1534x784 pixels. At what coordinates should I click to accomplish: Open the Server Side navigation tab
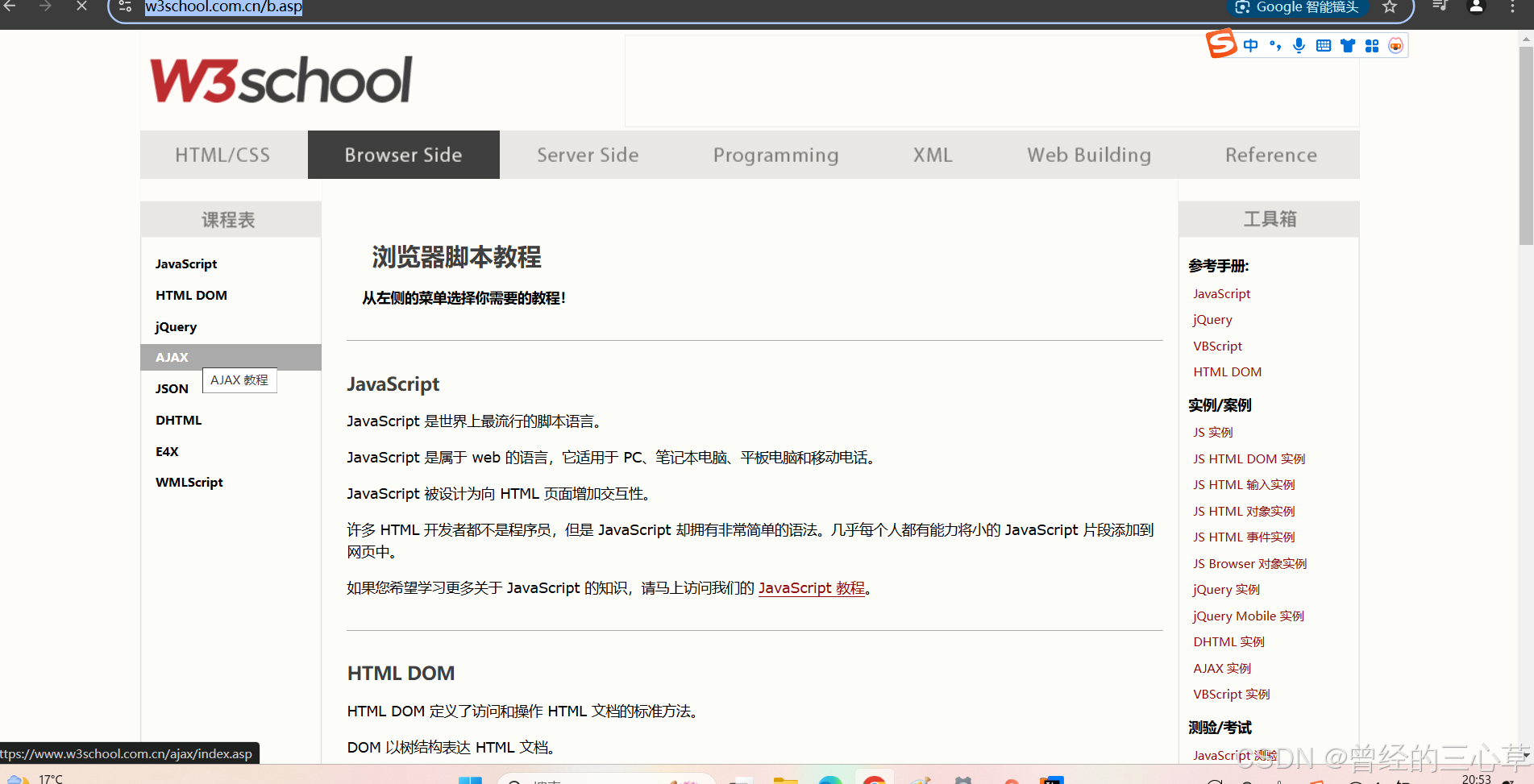coord(588,155)
